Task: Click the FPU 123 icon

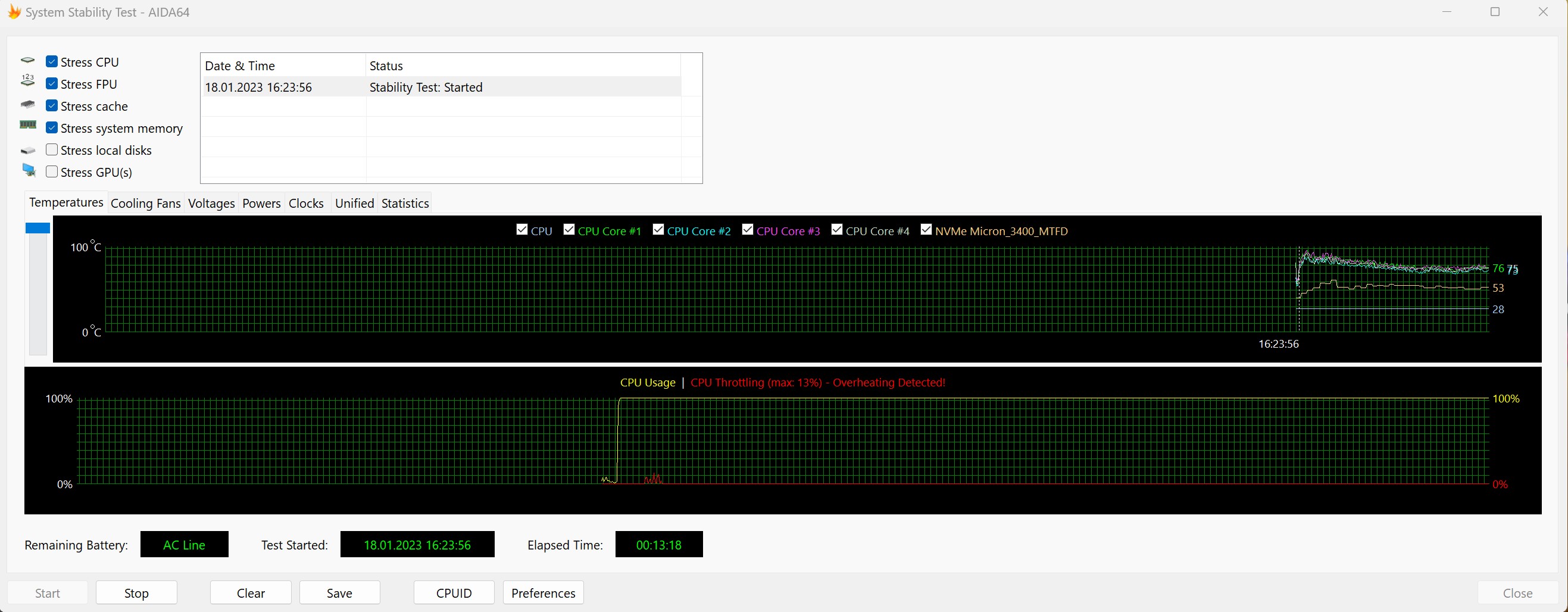Action: coord(28,80)
